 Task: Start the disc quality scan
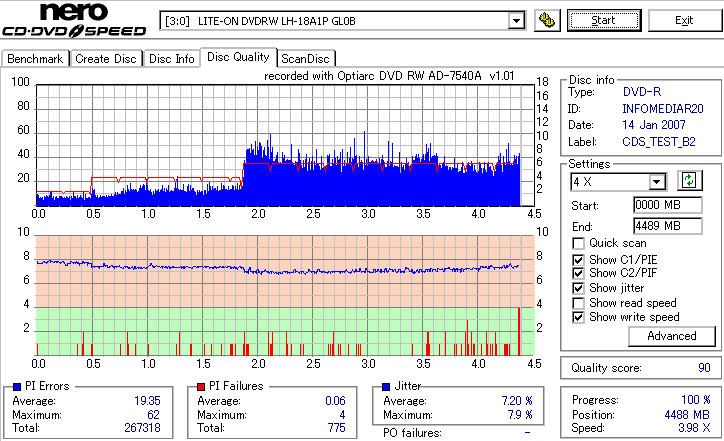(x=604, y=21)
